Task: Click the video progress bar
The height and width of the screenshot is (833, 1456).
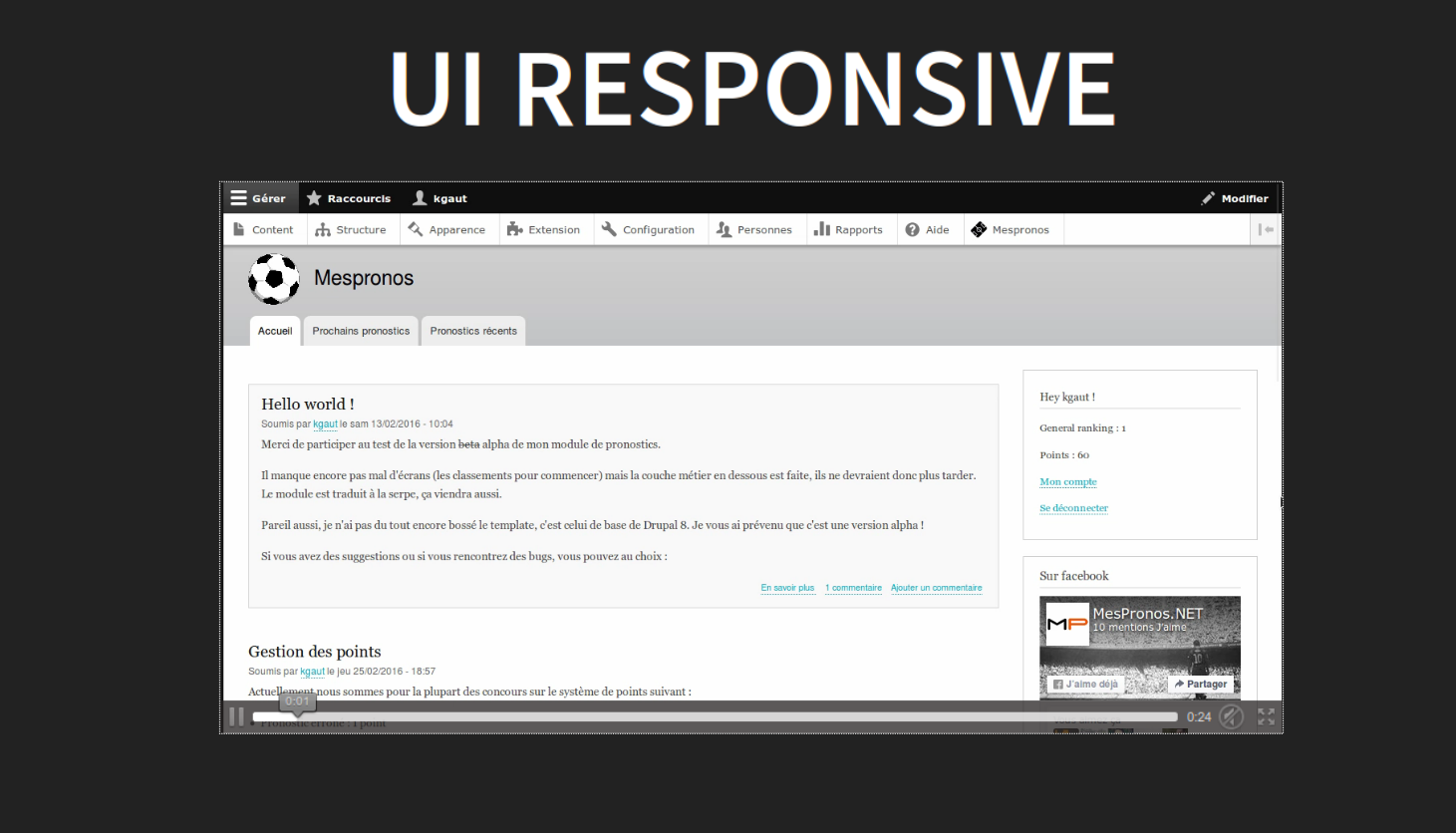Action: pos(714,716)
